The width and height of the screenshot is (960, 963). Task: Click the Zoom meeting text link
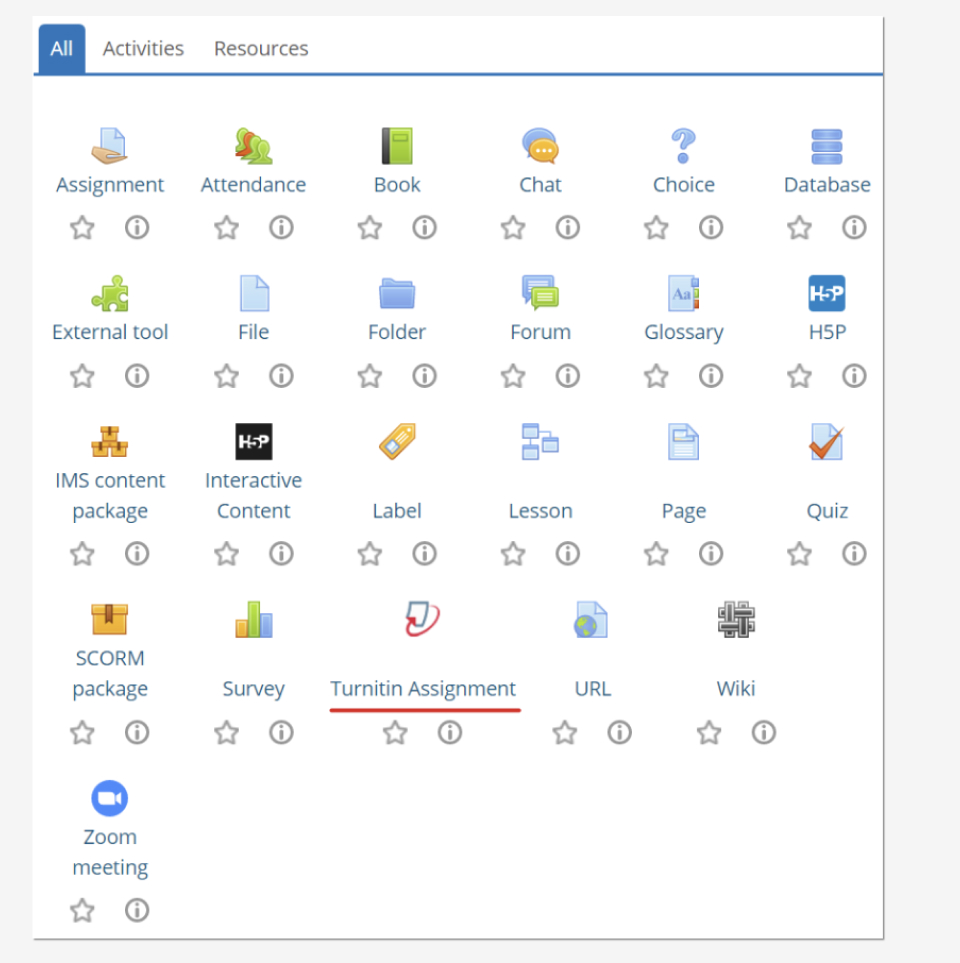(x=110, y=852)
